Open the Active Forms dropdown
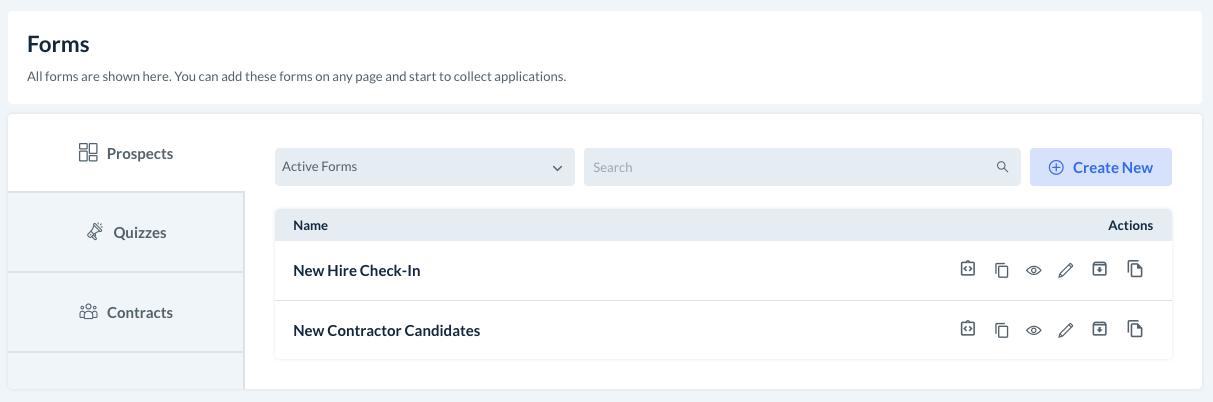The height and width of the screenshot is (402, 1213). click(x=424, y=167)
